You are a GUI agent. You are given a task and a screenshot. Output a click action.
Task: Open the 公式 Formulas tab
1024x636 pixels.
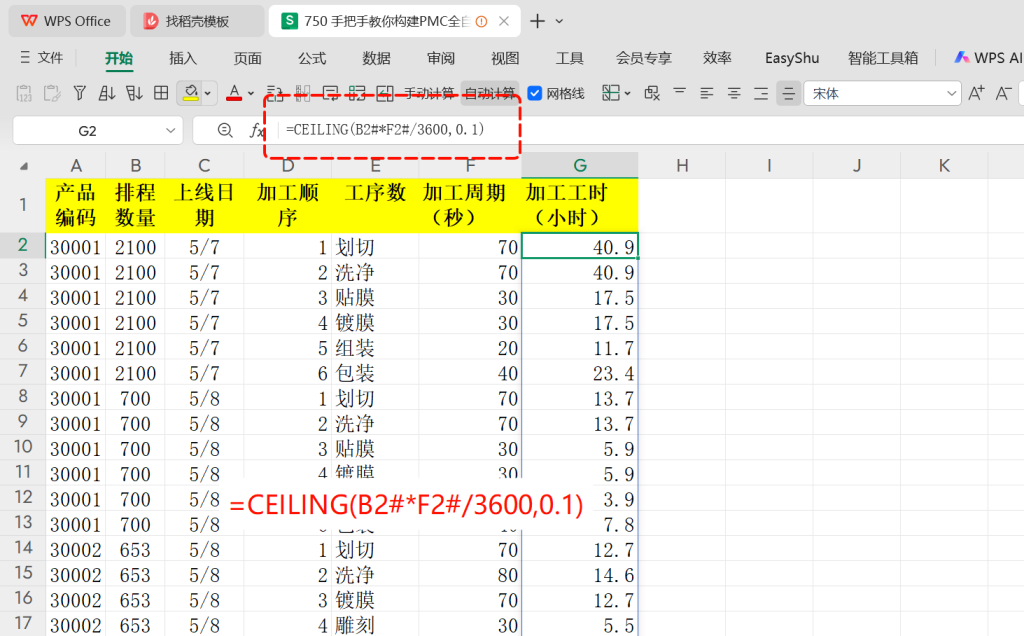pos(312,58)
